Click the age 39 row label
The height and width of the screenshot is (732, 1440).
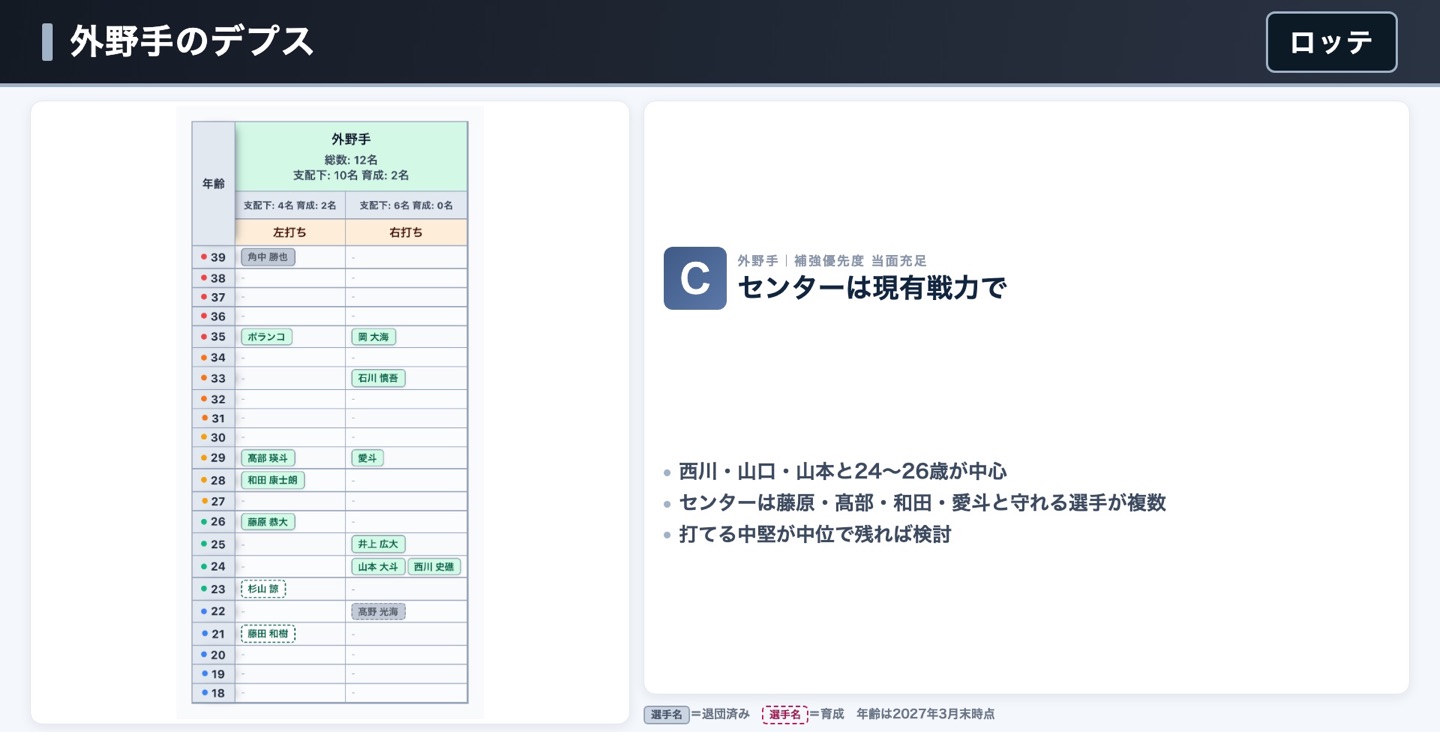[x=213, y=258]
